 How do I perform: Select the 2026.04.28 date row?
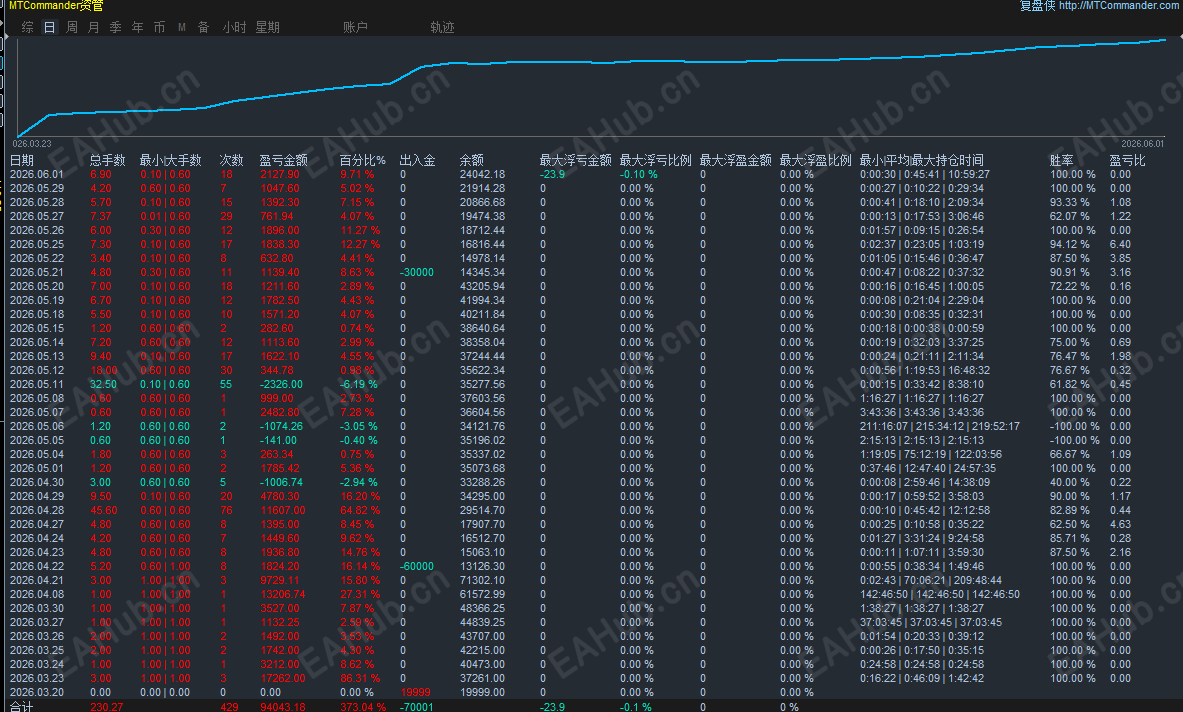(x=37, y=511)
